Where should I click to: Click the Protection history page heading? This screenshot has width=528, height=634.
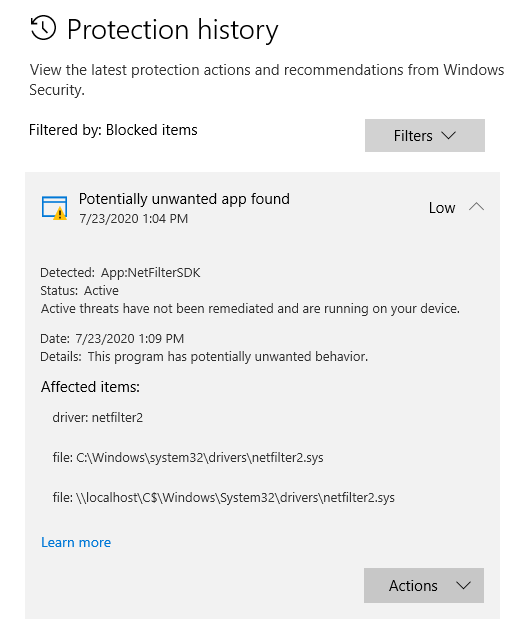pos(173,30)
